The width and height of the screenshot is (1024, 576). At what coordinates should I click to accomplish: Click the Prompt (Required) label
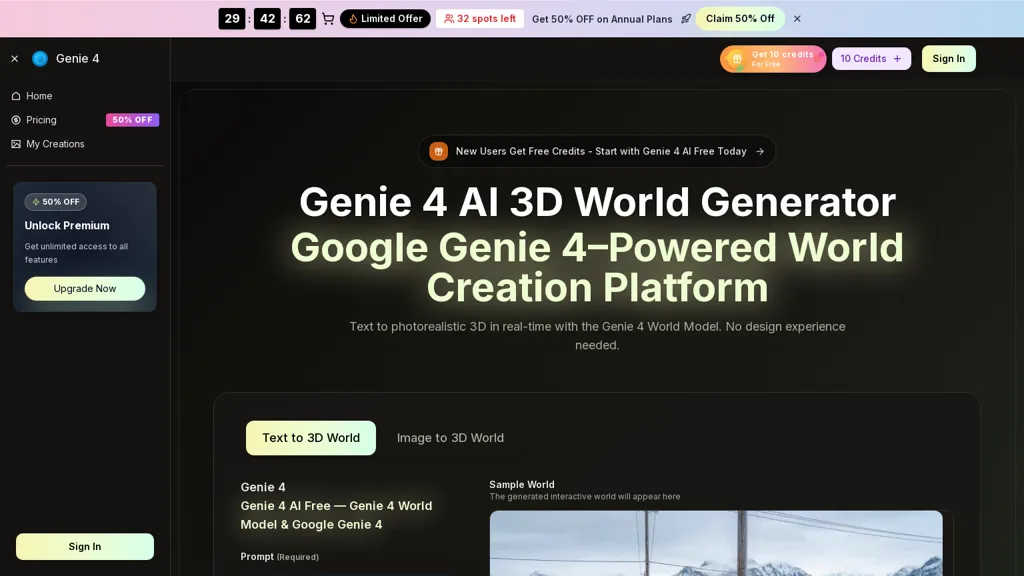pos(280,556)
